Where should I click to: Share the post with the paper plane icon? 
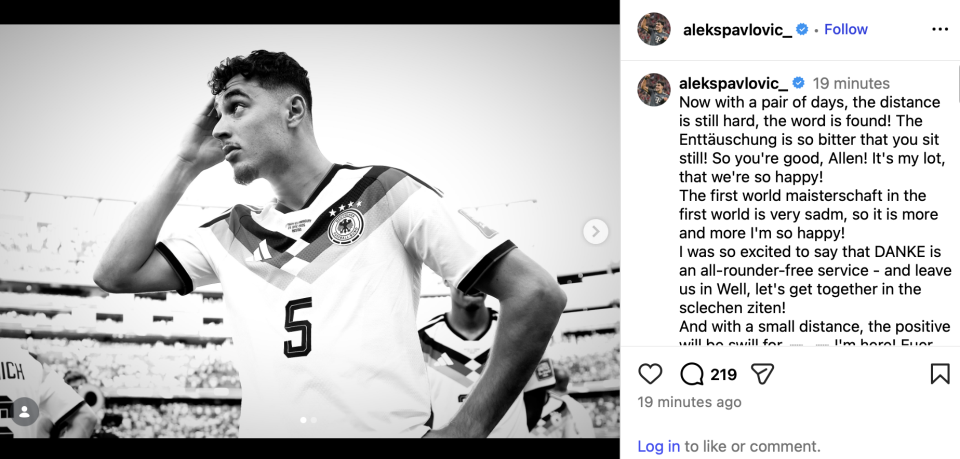[x=762, y=374]
